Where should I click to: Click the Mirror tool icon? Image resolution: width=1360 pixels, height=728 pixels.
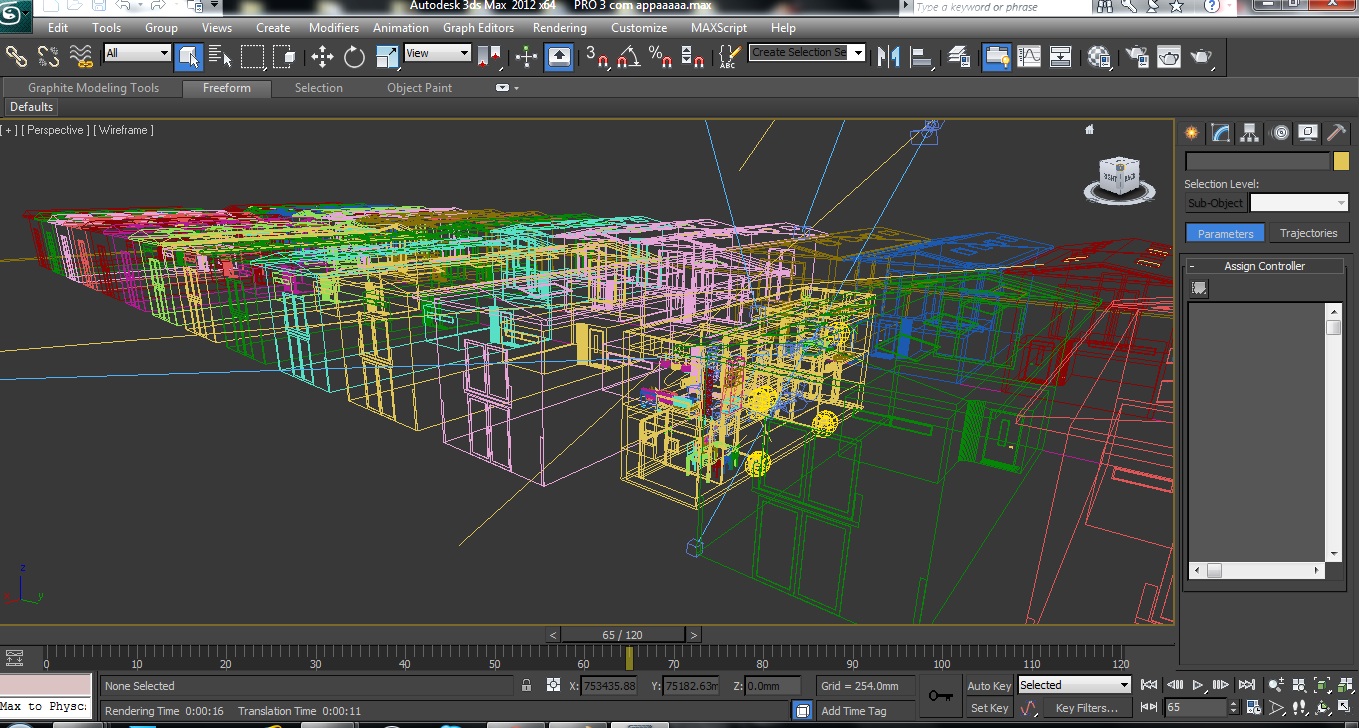click(887, 56)
